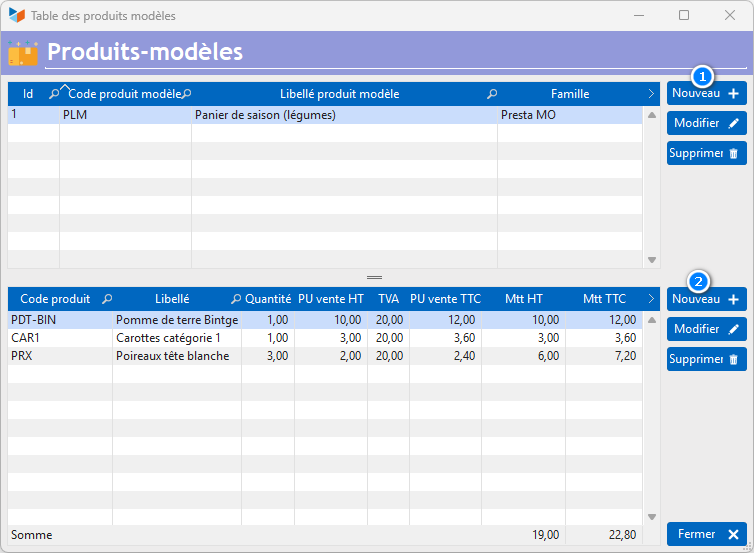Click the orange Produits-modèles box icon
The height and width of the screenshot is (553, 754).
[x=22, y=53]
